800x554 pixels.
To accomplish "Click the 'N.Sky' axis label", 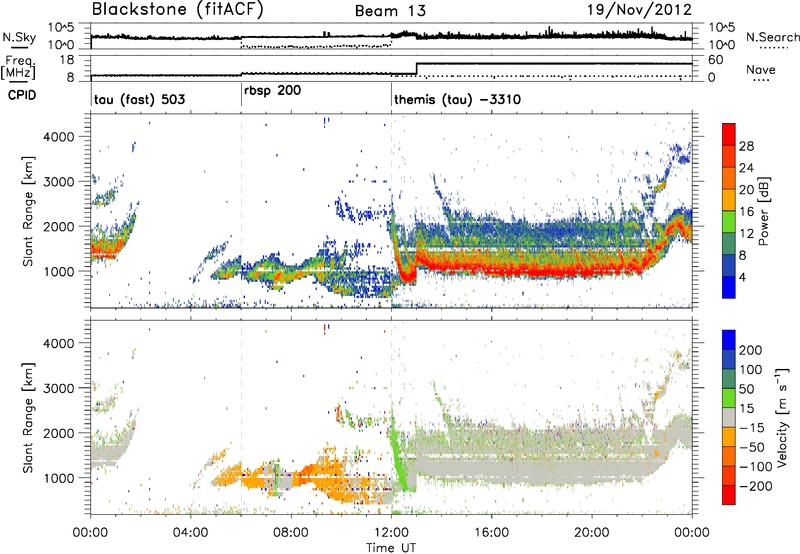I will tap(19, 37).
